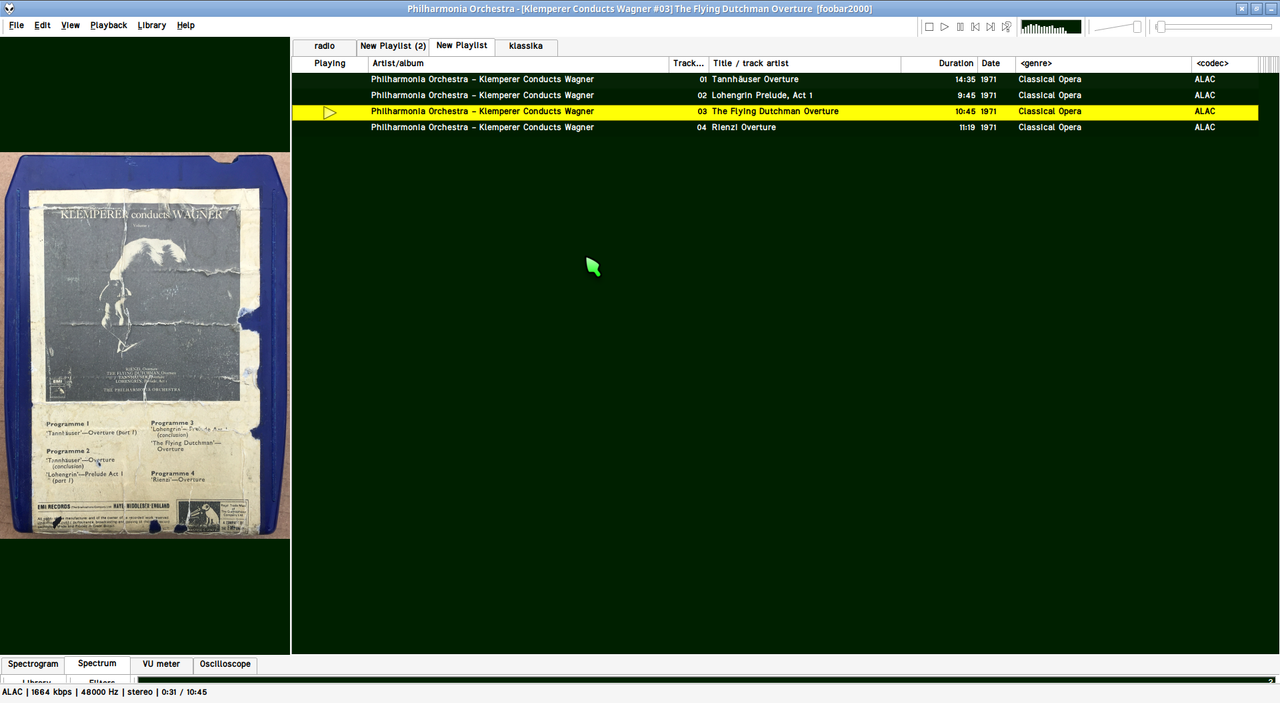Play a random track
The height and width of the screenshot is (703, 1280).
tap(1006, 27)
